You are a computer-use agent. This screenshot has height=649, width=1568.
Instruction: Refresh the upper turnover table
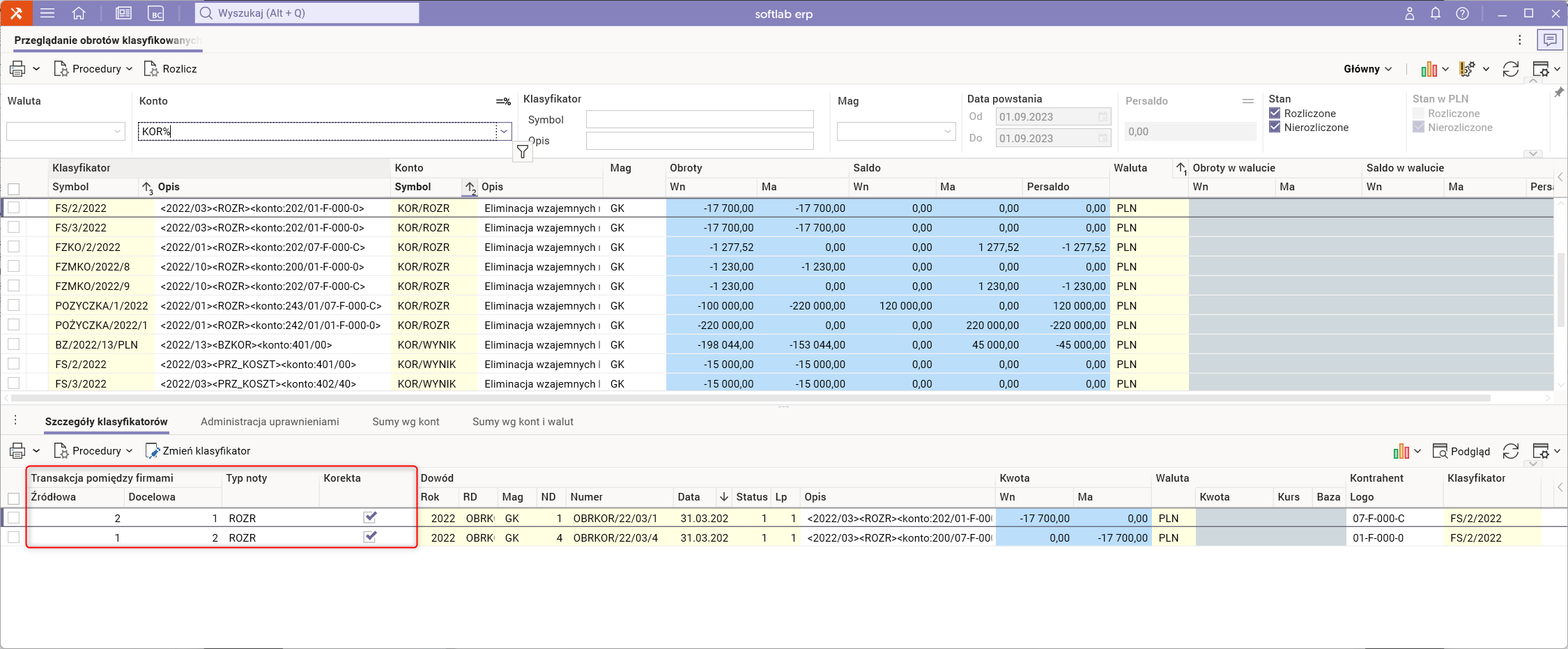(x=1510, y=69)
